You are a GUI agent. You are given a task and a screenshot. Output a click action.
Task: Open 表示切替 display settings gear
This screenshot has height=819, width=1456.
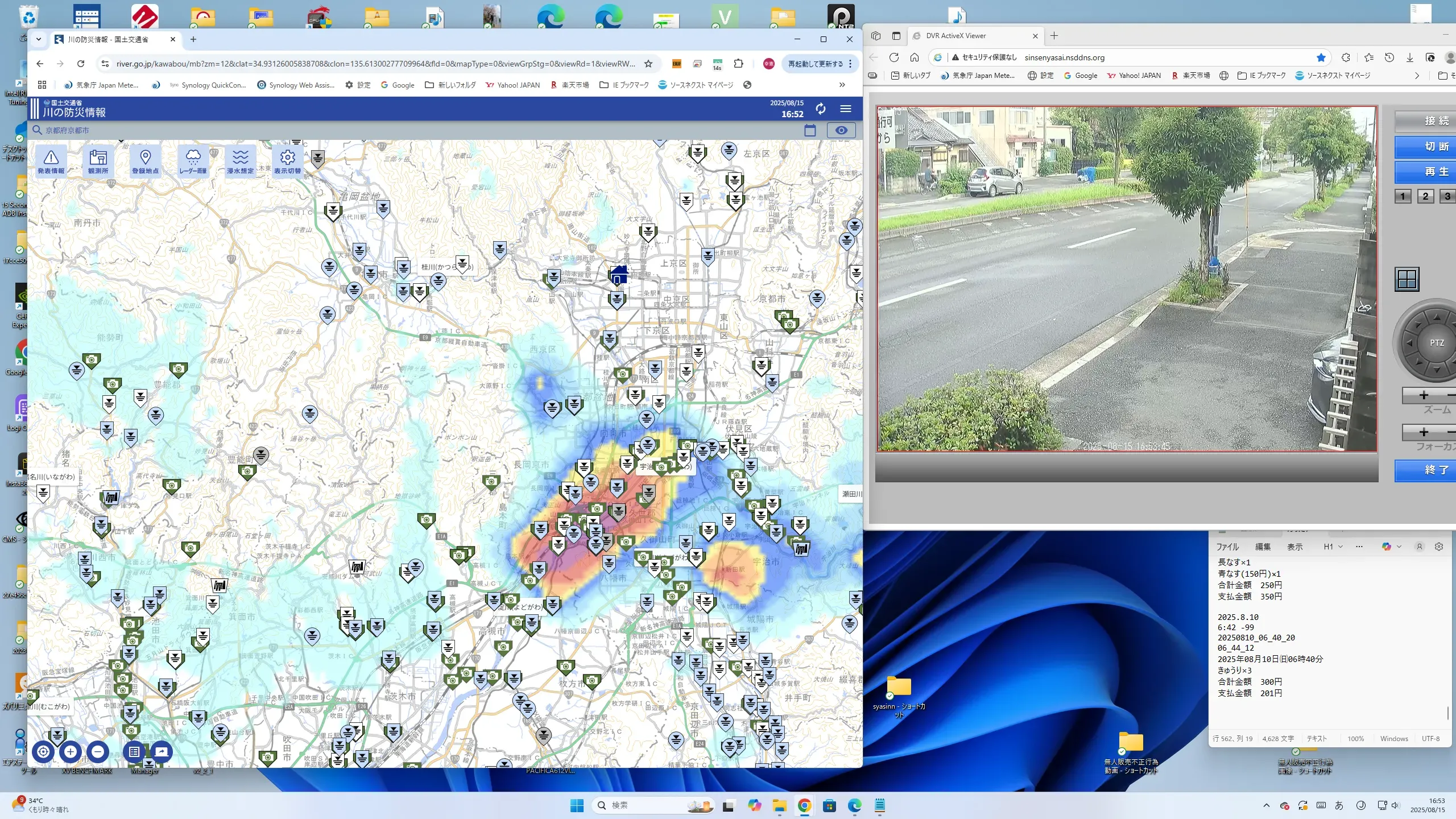pos(287,161)
